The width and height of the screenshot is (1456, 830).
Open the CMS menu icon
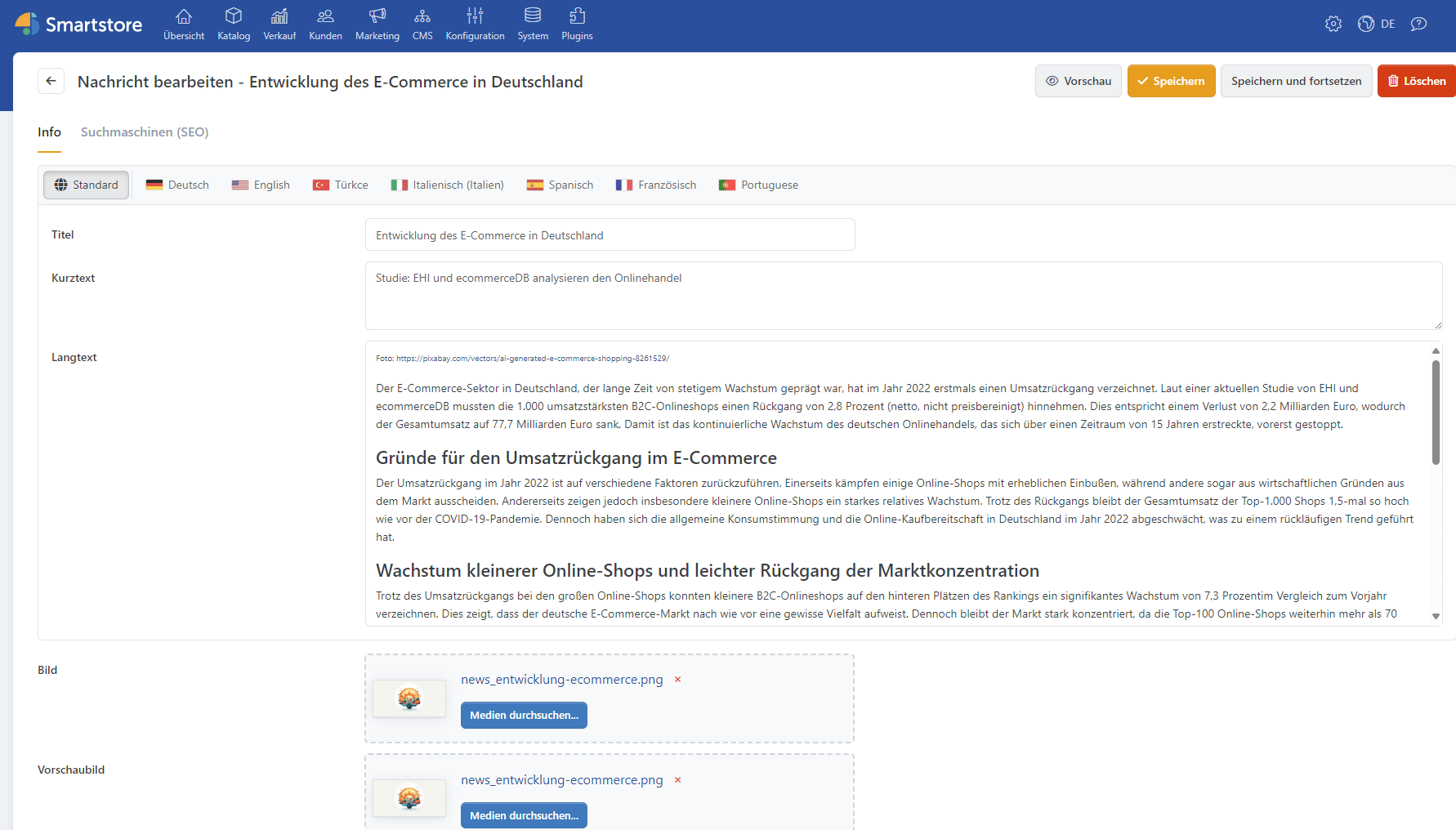422,16
